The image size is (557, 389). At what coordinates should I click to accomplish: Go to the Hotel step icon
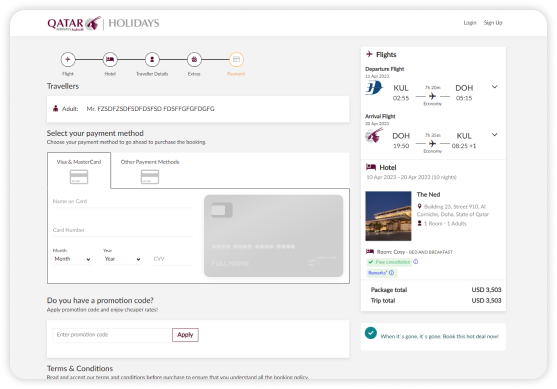(110, 59)
